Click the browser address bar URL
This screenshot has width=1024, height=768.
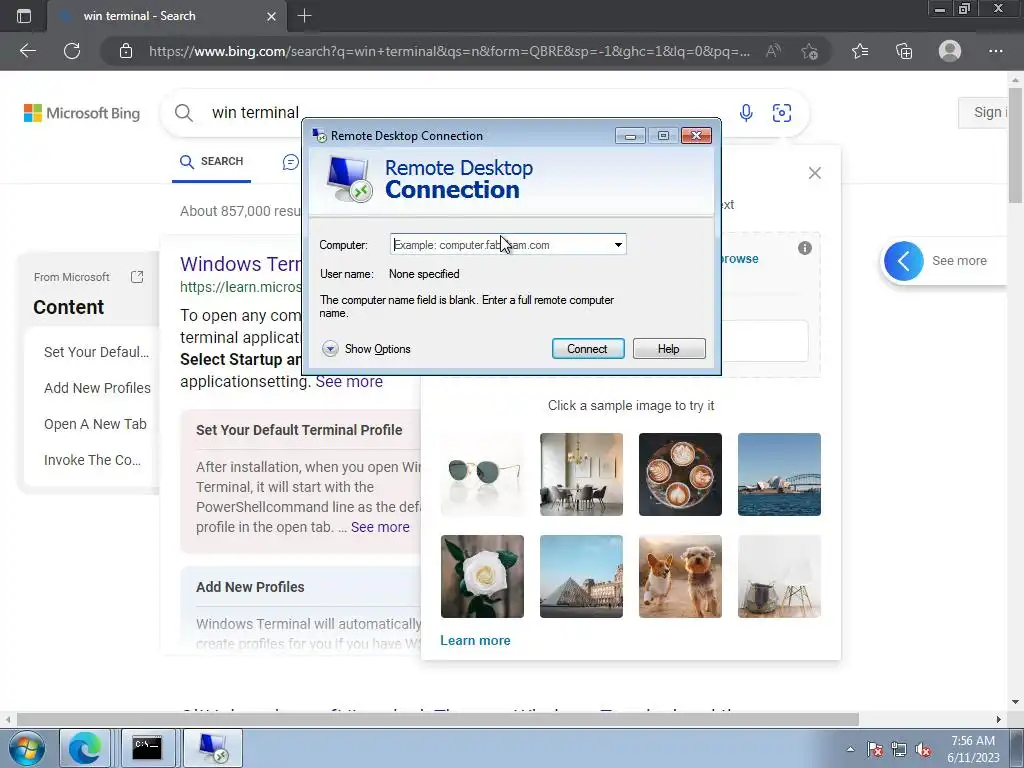click(x=449, y=51)
